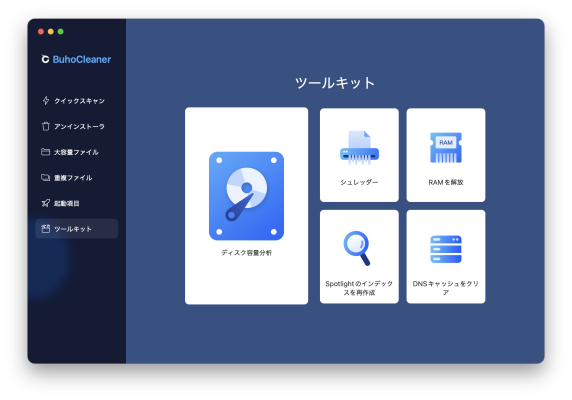Click Spotlight のインデックスを再作成 label
Image resolution: width=572 pixels, height=400 pixels.
pos(359,288)
